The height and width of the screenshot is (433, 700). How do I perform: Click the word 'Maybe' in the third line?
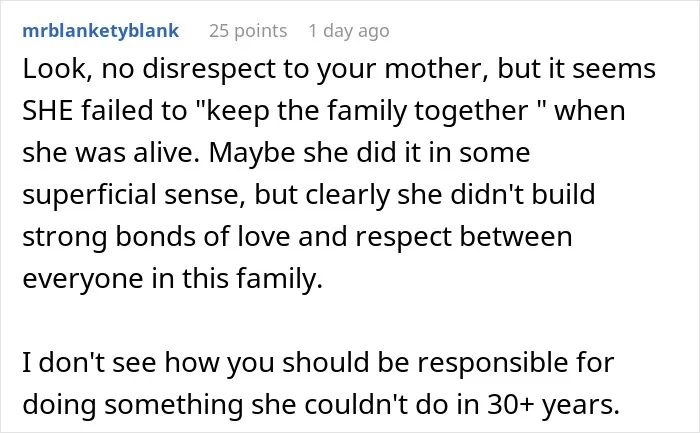[x=252, y=153]
